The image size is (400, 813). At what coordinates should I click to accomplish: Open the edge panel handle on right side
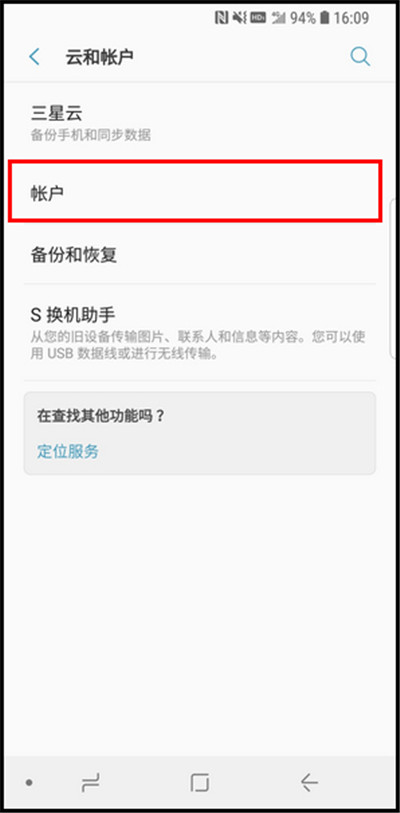pyautogui.click(x=394, y=280)
